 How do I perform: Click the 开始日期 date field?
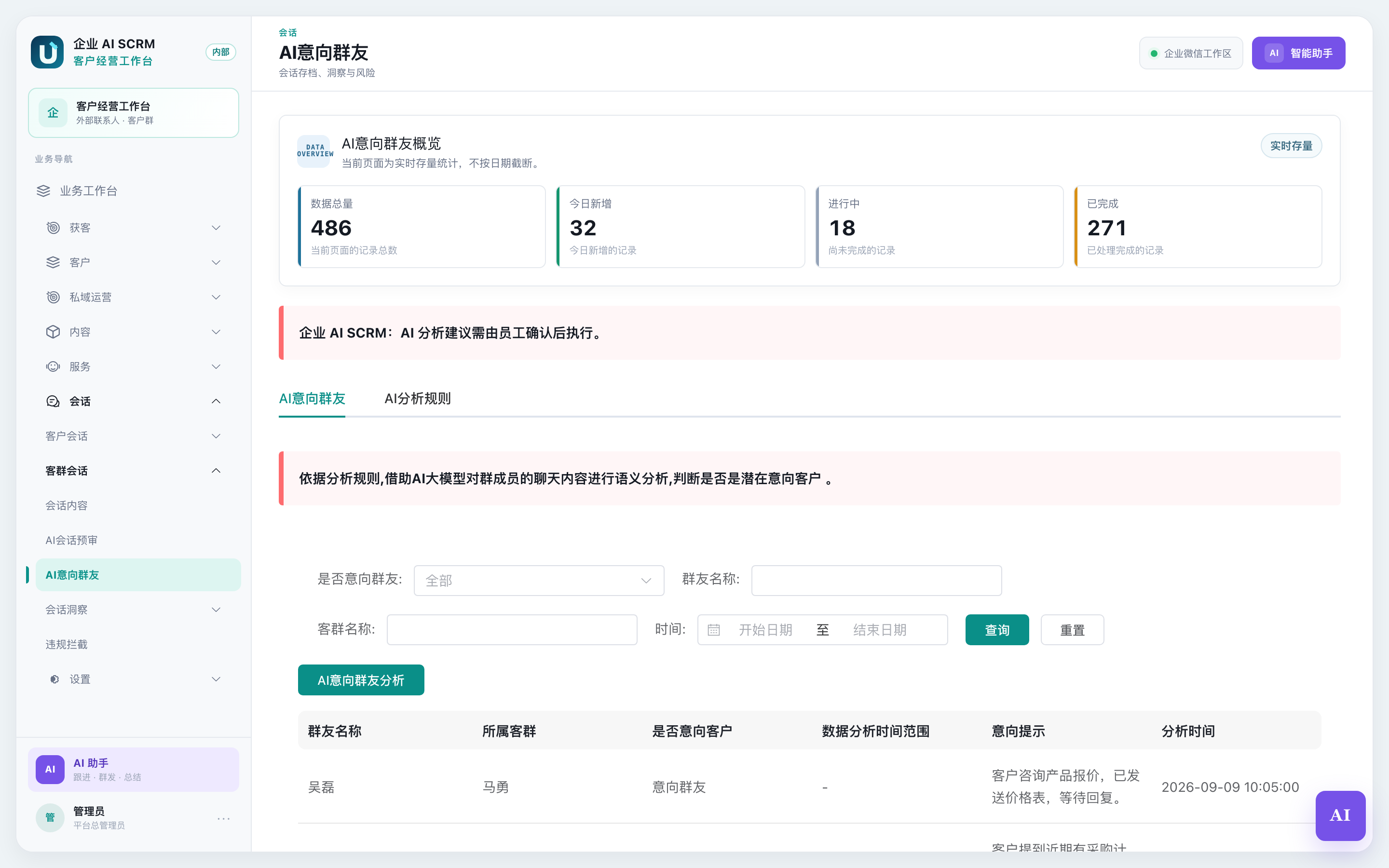(x=766, y=630)
